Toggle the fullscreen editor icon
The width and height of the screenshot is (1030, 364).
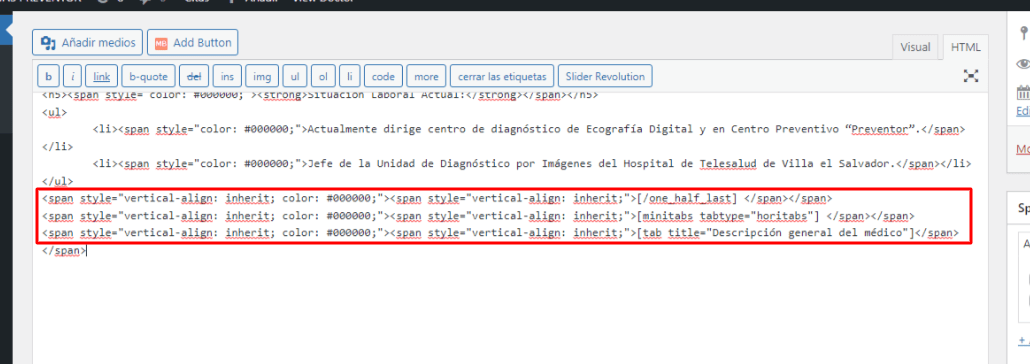click(x=971, y=76)
